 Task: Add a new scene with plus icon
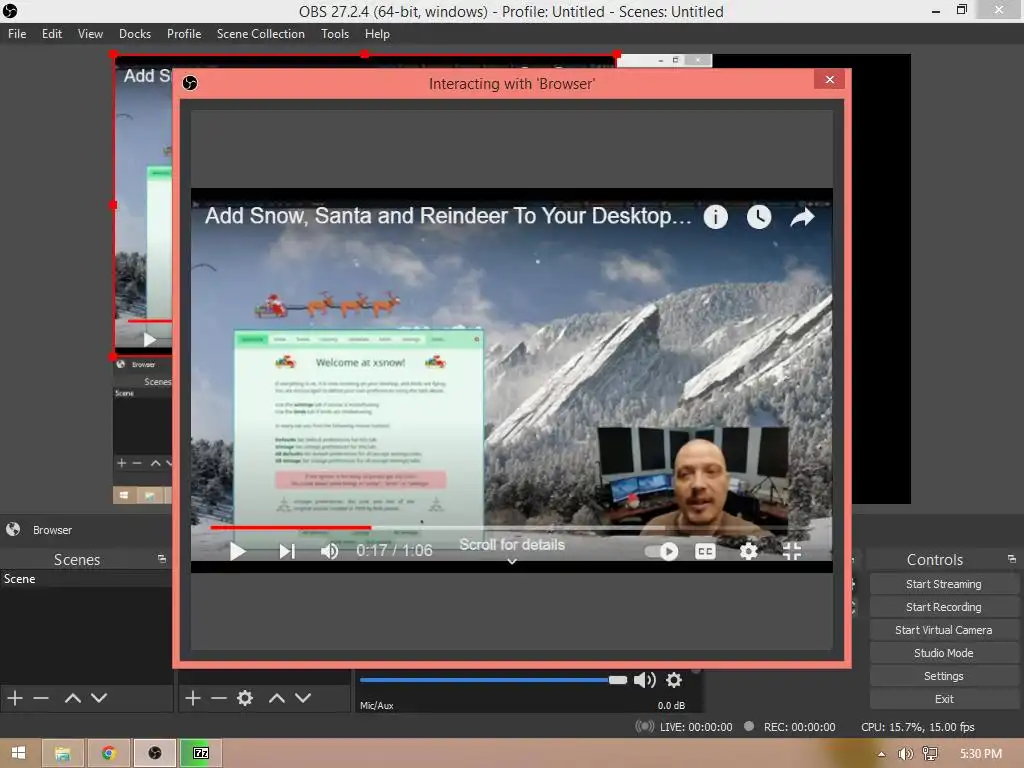[x=15, y=698]
